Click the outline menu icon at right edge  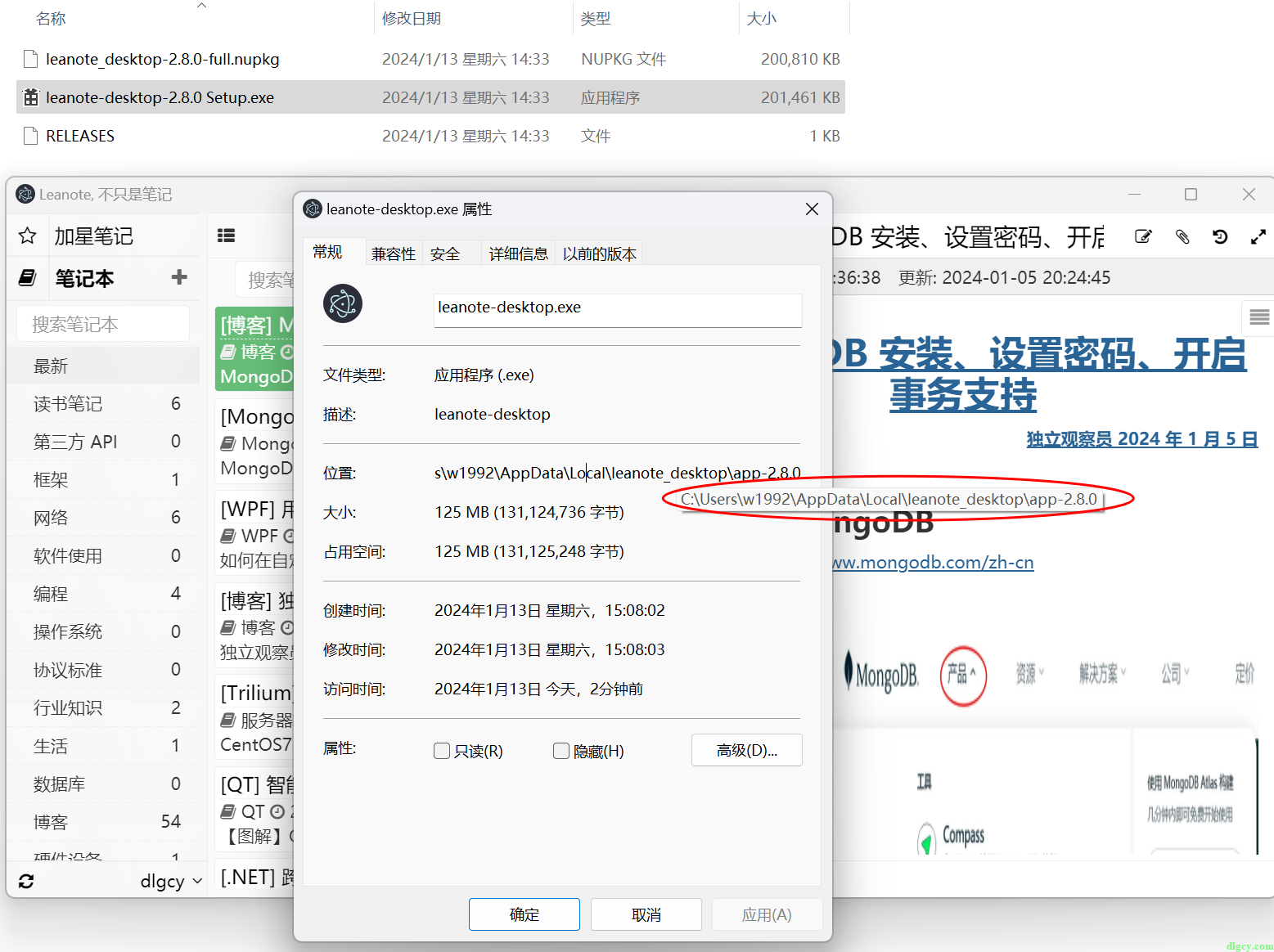[x=1259, y=317]
